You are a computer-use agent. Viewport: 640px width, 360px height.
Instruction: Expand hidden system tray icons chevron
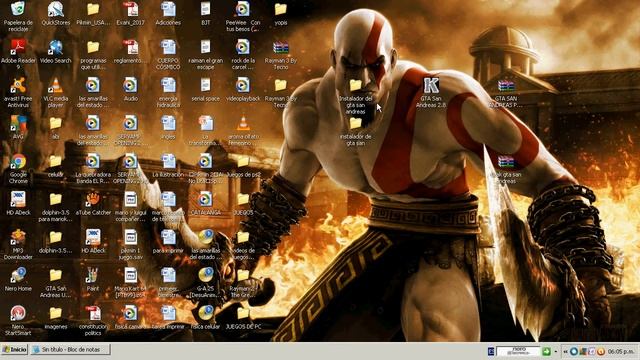tap(565, 351)
